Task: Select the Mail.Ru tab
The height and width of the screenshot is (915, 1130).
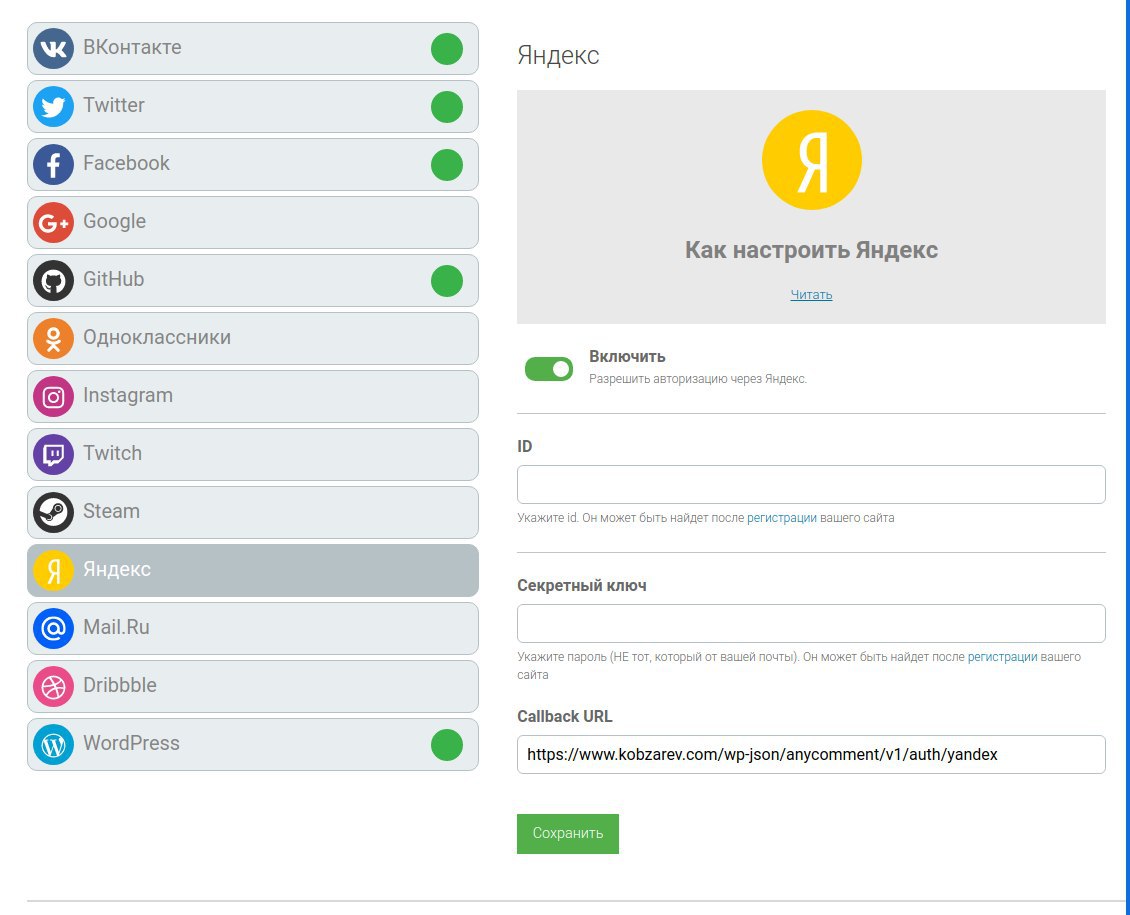Action: (253, 628)
